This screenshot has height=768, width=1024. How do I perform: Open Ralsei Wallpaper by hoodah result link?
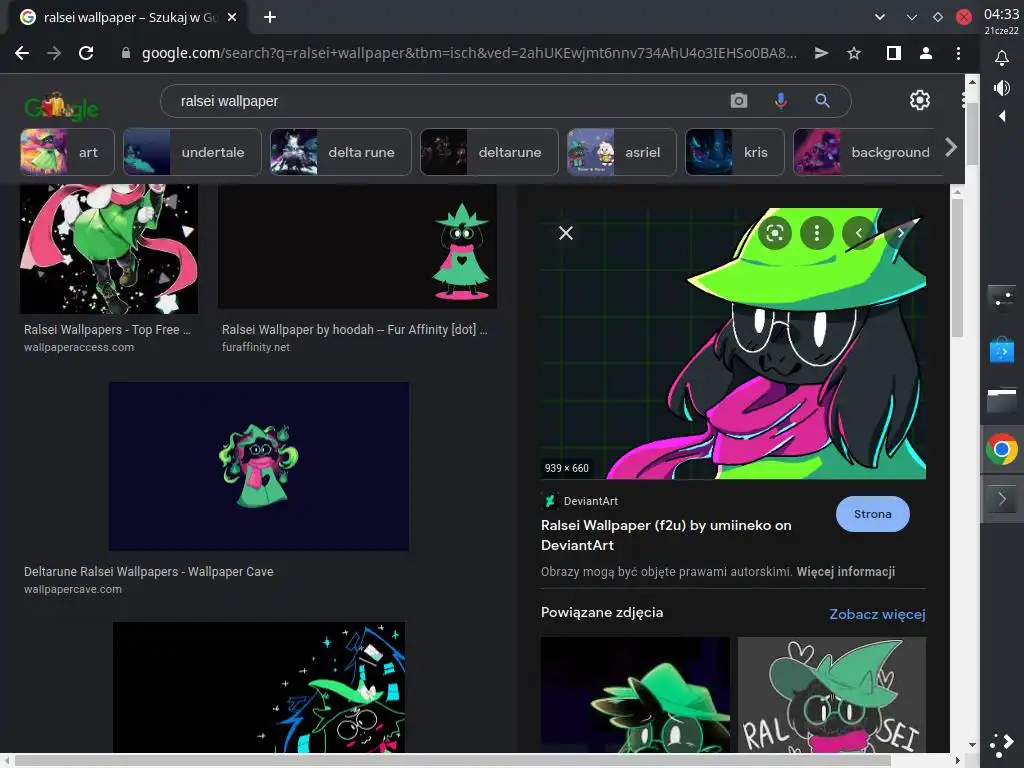tap(355, 330)
